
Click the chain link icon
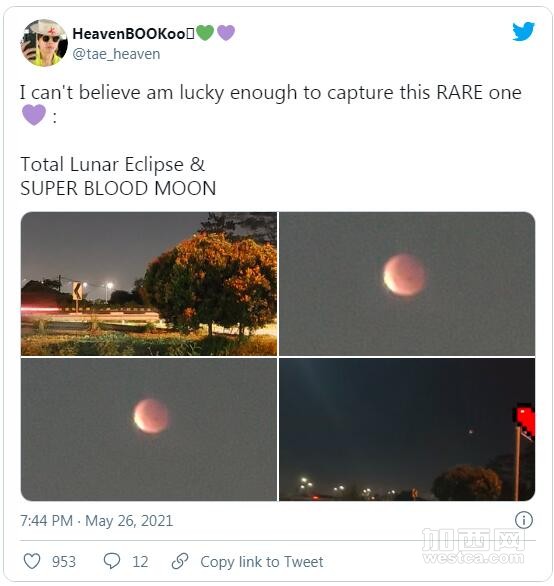click(180, 561)
